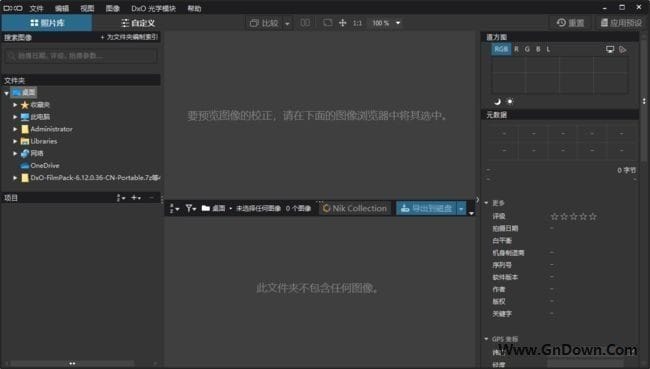Open the 文件 menu
The width and height of the screenshot is (650, 369).
(x=36, y=8)
